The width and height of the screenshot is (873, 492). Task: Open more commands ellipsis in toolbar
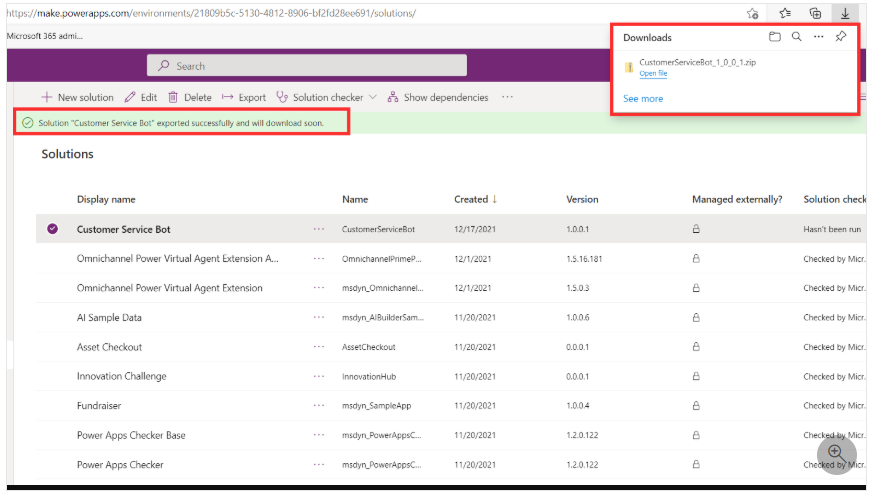(507, 97)
